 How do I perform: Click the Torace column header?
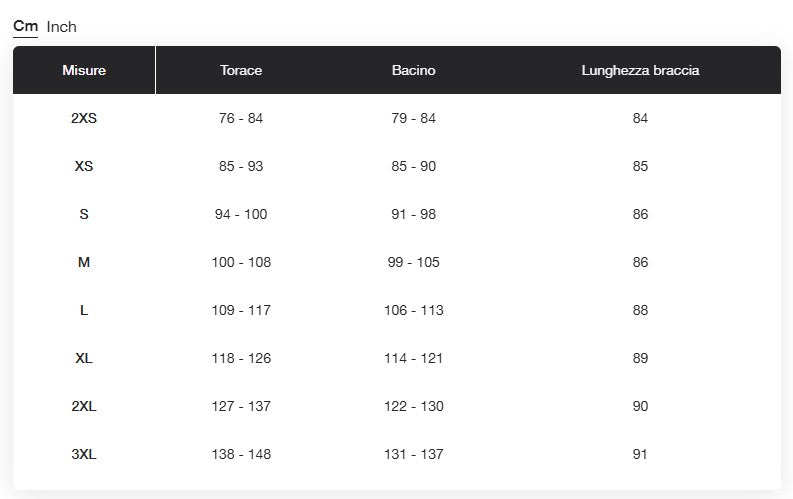point(241,70)
